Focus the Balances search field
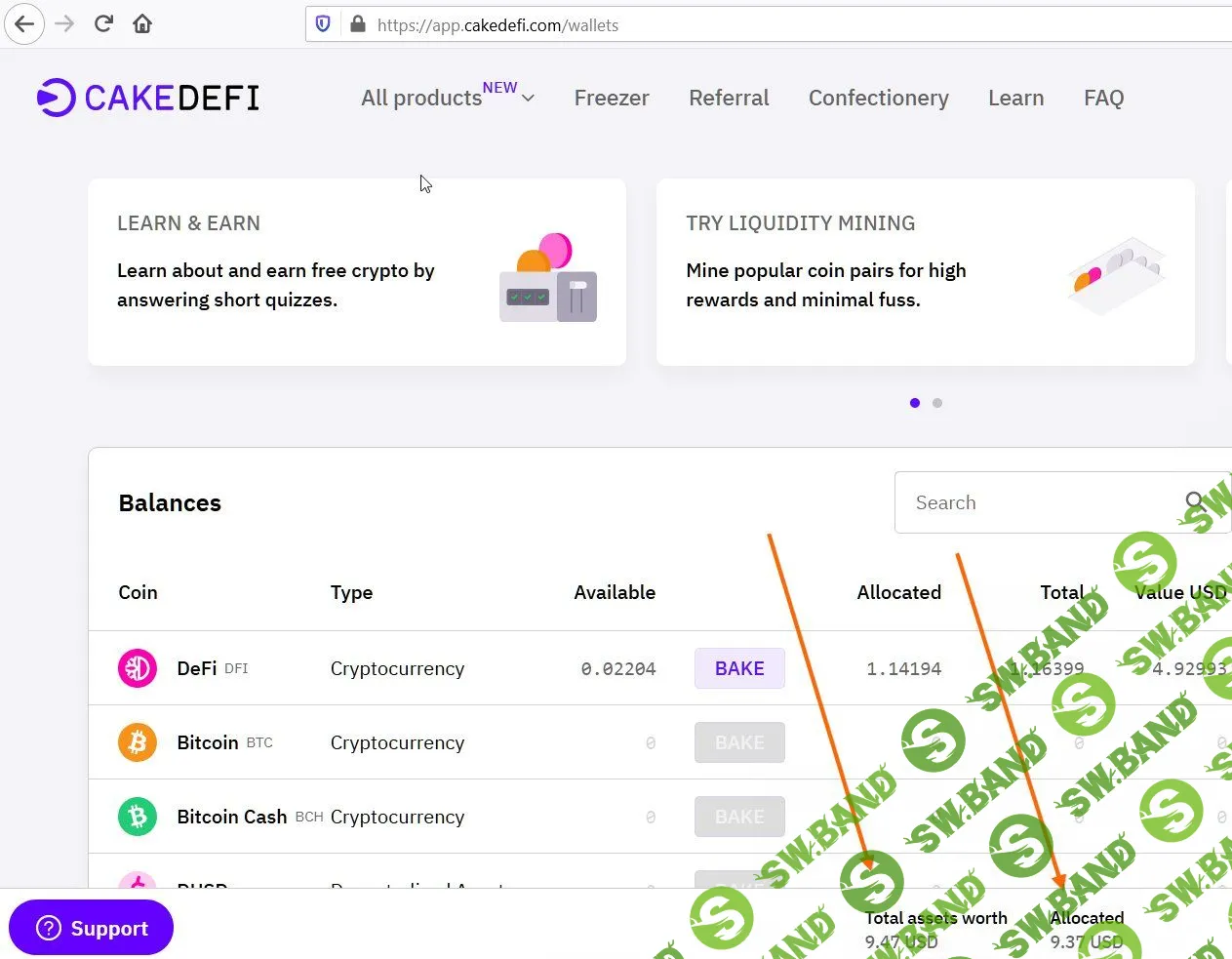The image size is (1232, 959). [x=1034, y=502]
